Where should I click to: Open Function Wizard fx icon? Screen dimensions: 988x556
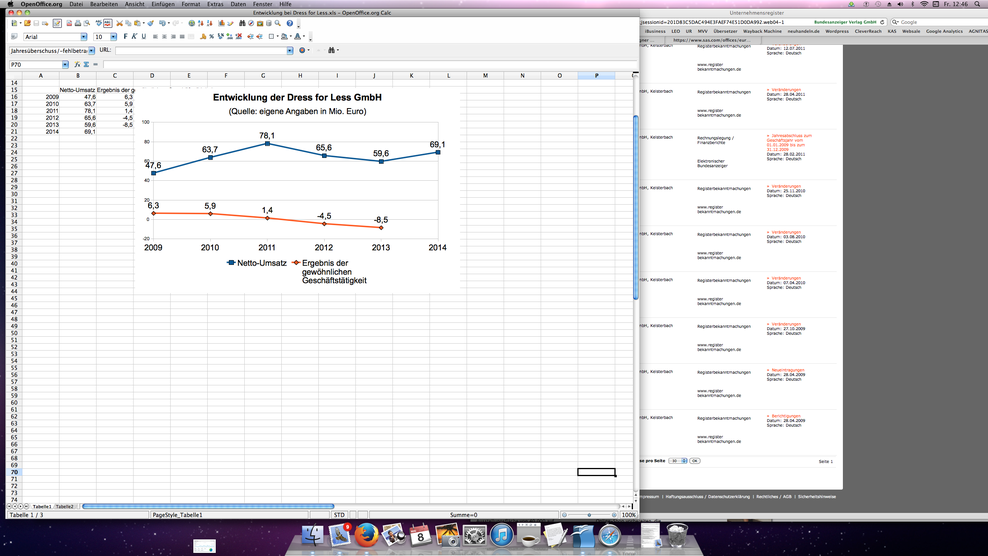tap(77, 65)
